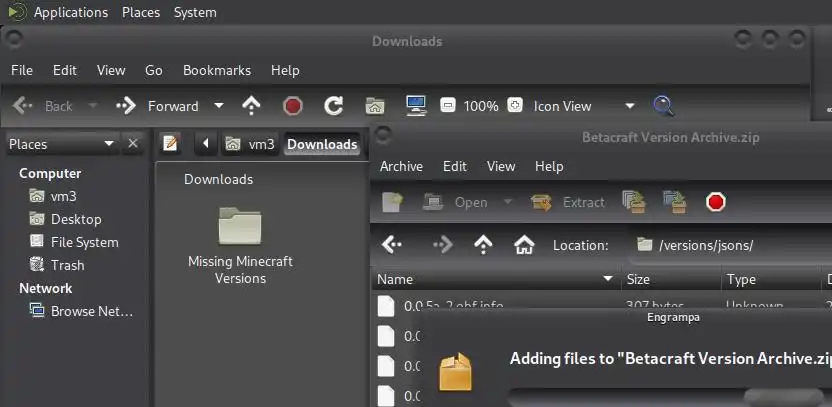Expand the Forward history dropdown arrow
Screen dimensions: 832x407
coord(219,106)
